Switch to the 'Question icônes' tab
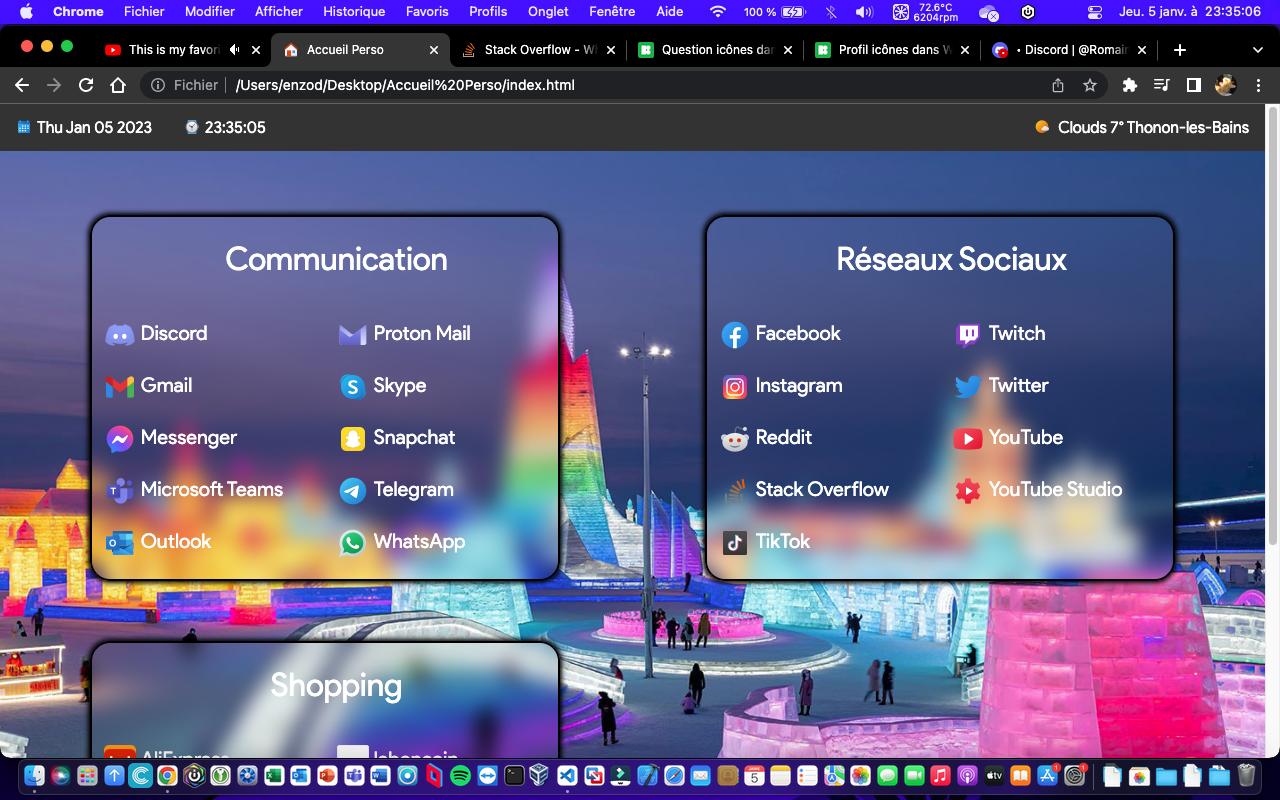Screen dimensions: 1280x800 pos(717,50)
